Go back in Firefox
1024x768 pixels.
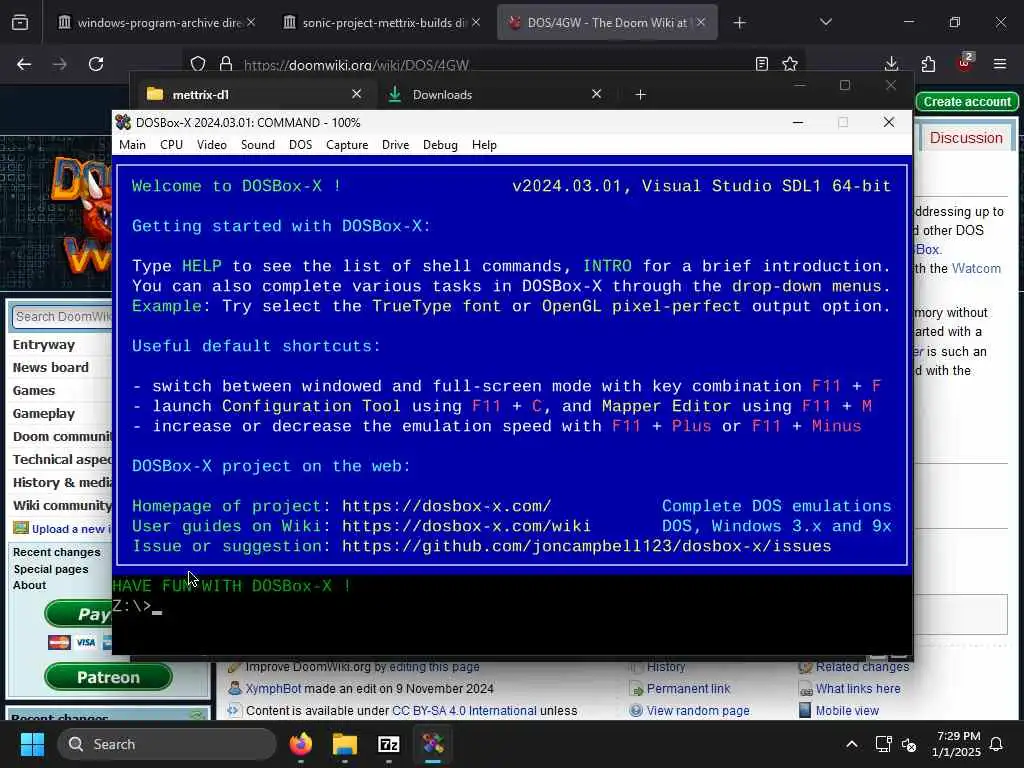[x=24, y=64]
